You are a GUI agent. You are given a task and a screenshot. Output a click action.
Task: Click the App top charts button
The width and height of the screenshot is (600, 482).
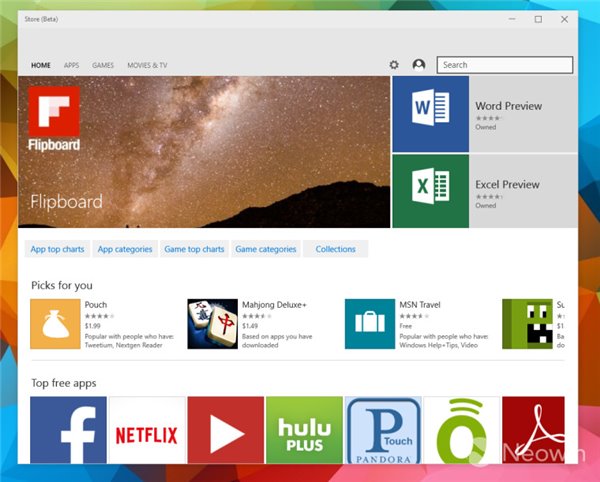(57, 249)
